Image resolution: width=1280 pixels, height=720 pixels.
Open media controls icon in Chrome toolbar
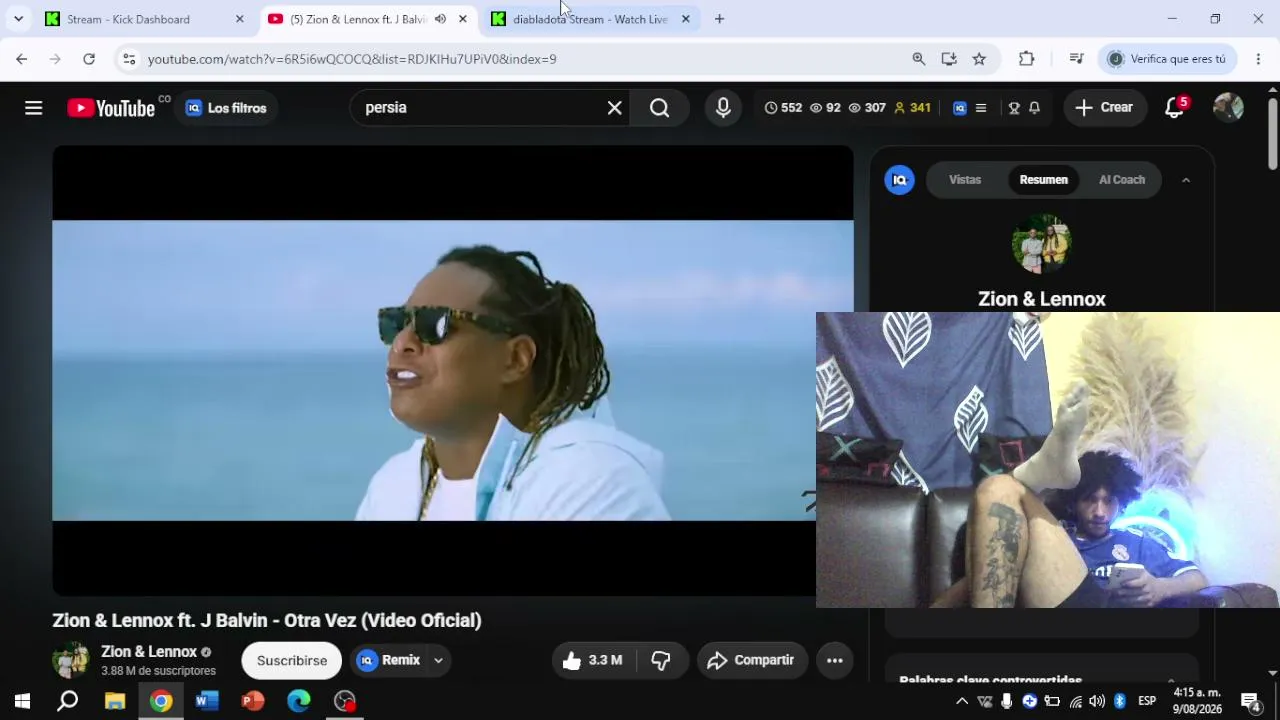coord(1076,59)
